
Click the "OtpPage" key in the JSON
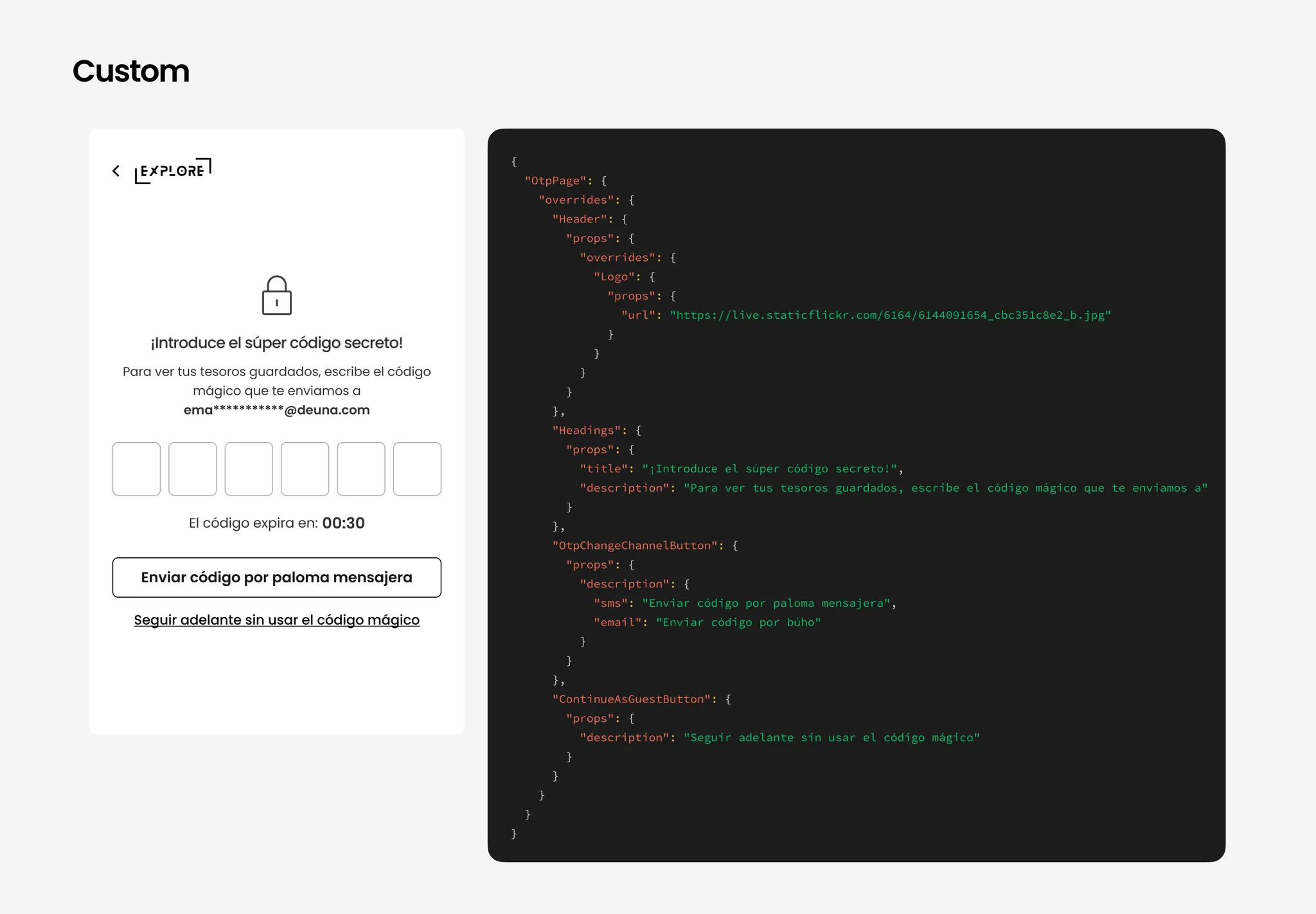pyautogui.click(x=555, y=181)
